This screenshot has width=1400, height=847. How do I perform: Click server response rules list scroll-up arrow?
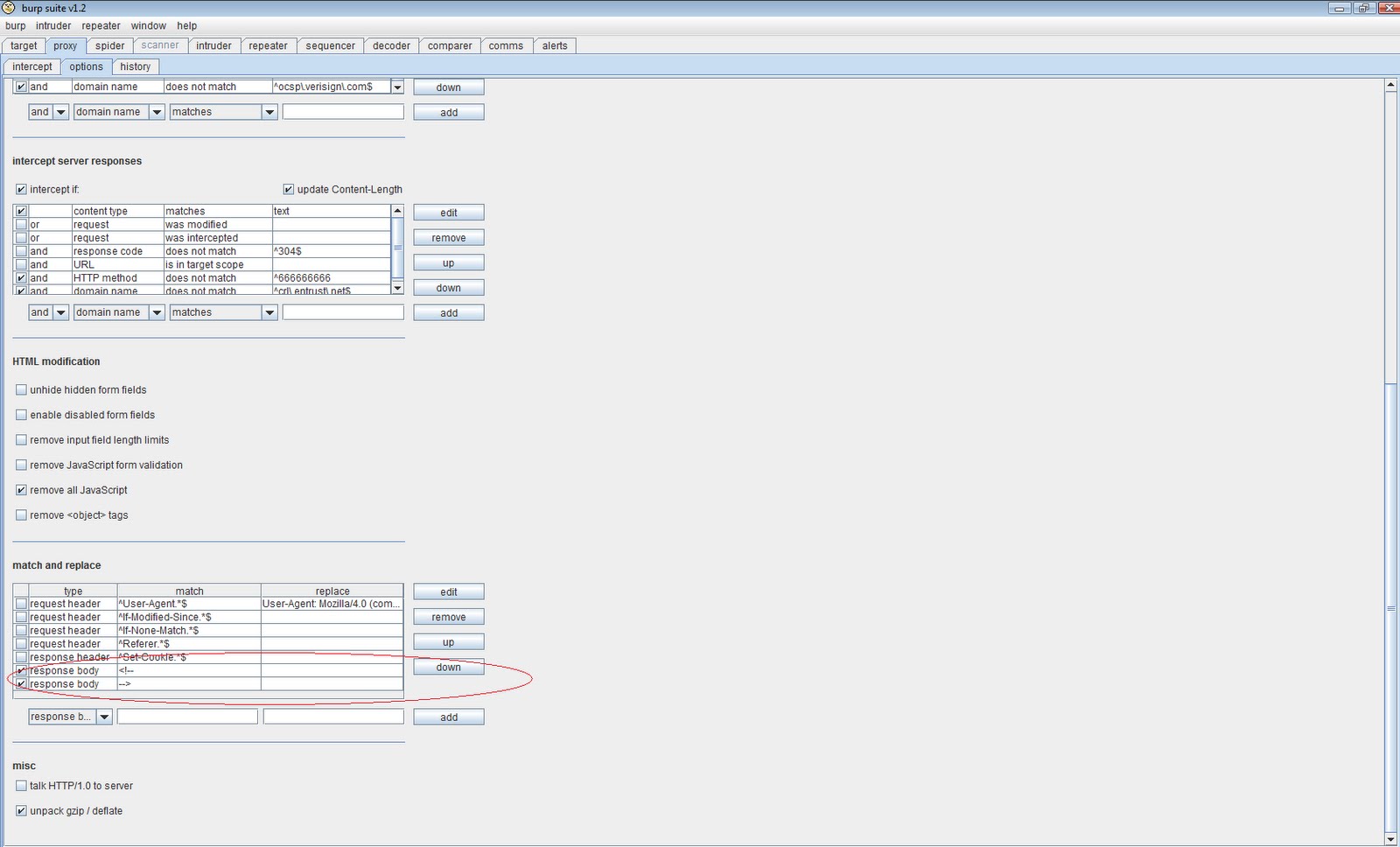(x=397, y=211)
